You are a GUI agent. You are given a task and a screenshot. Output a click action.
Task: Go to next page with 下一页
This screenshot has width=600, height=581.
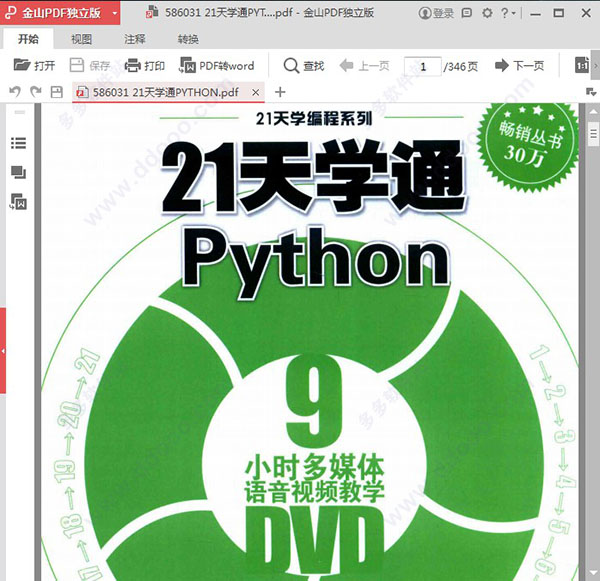coord(519,65)
